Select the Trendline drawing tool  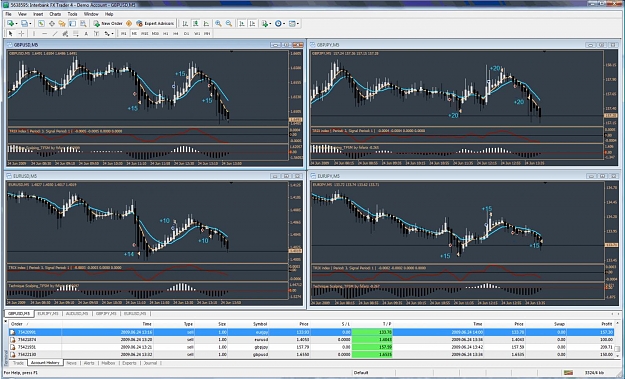55,34
